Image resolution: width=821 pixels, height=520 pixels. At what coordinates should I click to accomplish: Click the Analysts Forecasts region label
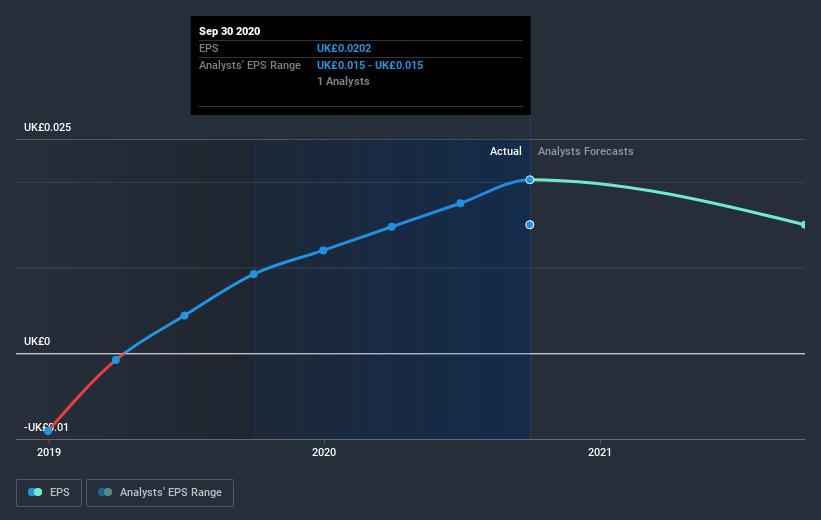click(585, 151)
